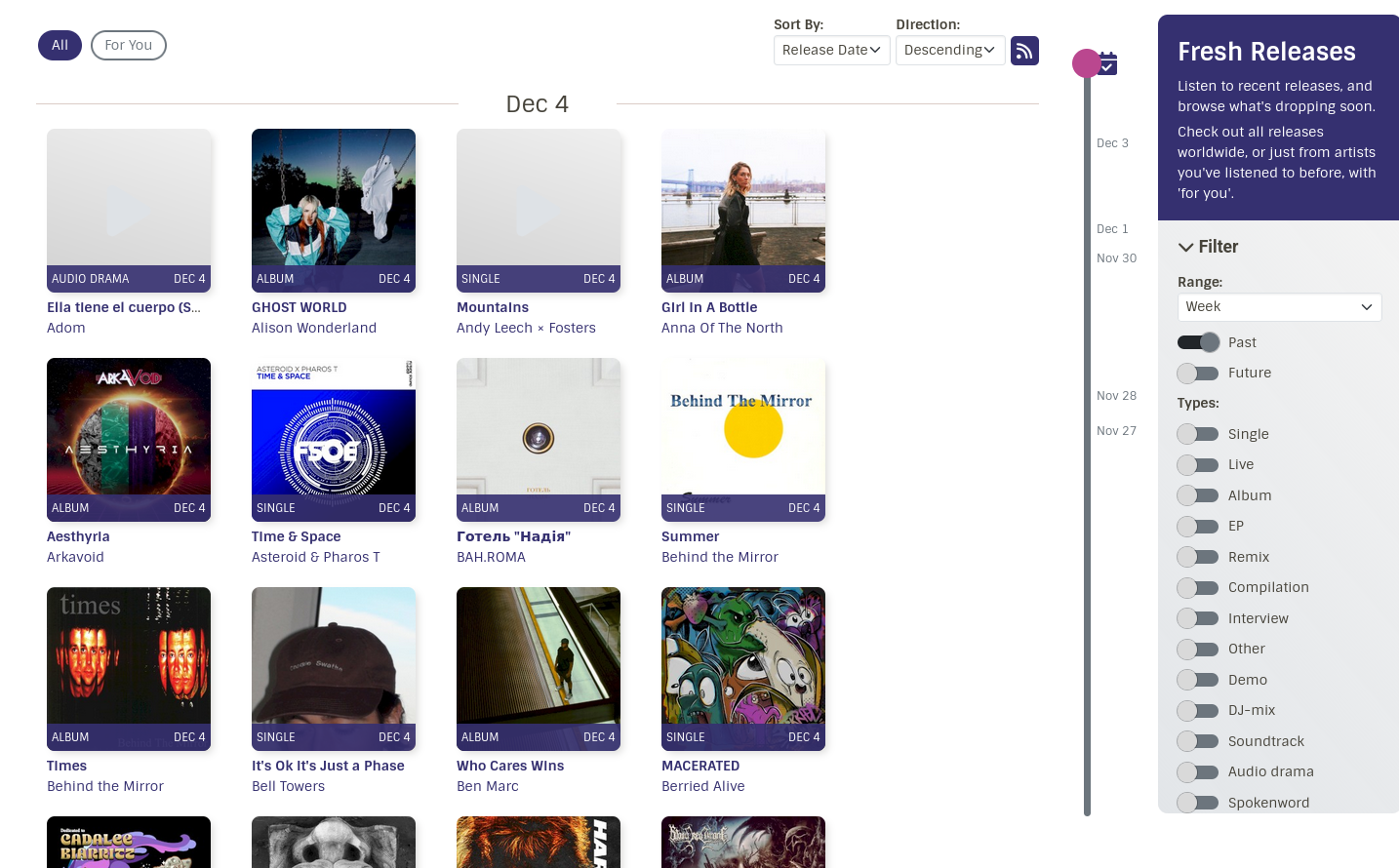1399x868 pixels.
Task: Play the Ella tiene el cuerpo cover
Action: 129,210
